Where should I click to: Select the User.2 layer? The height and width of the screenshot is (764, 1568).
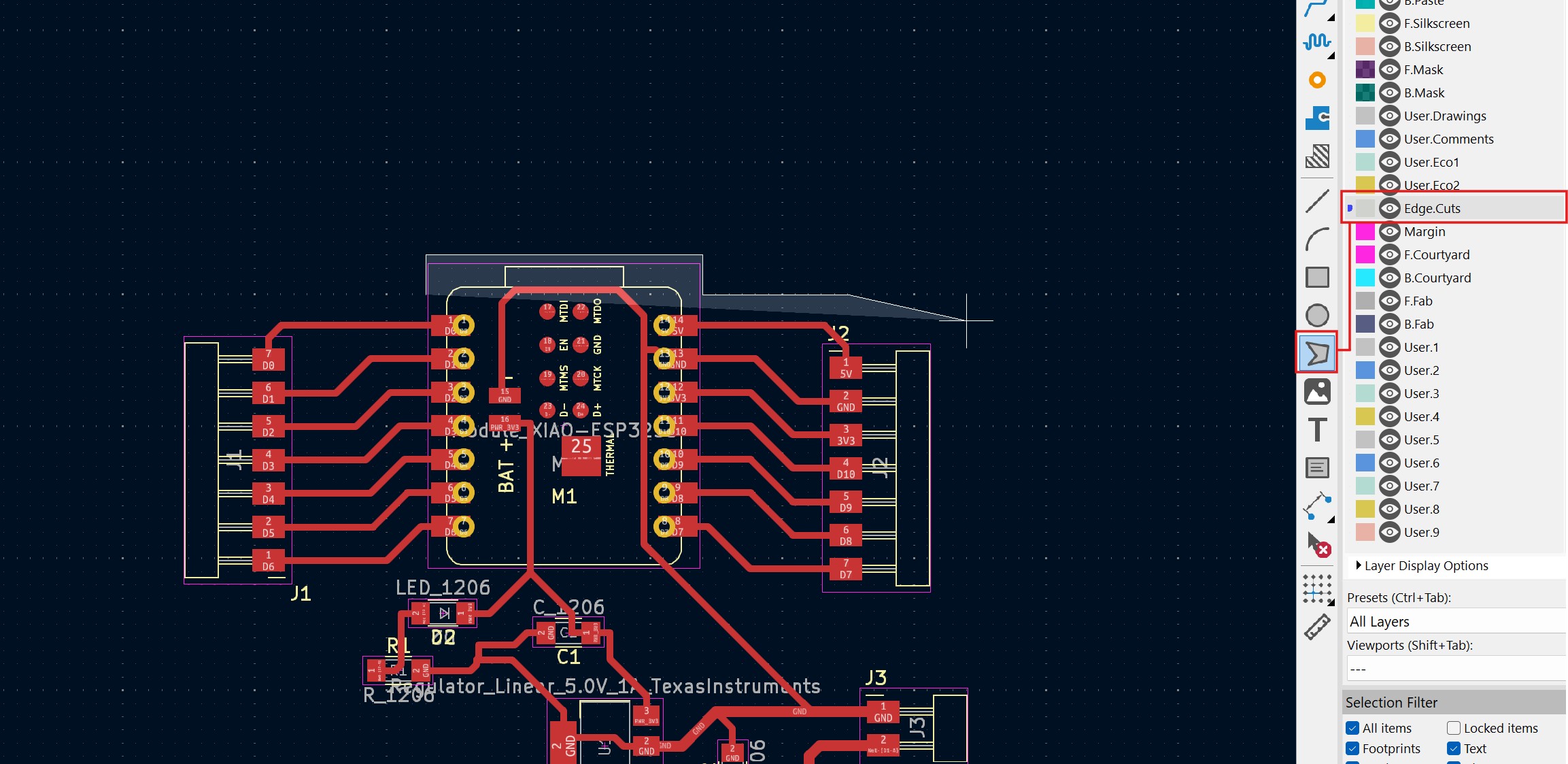tap(1421, 370)
